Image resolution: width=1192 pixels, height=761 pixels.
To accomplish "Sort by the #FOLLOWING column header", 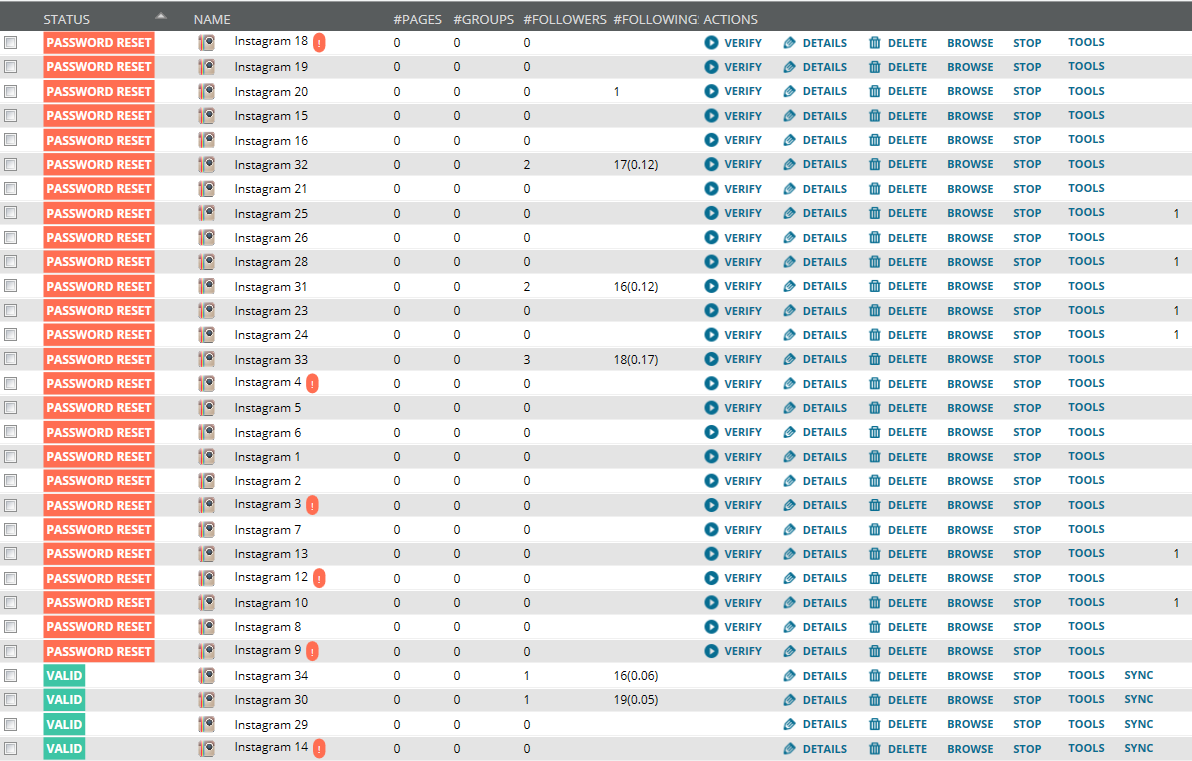I will 655,20.
